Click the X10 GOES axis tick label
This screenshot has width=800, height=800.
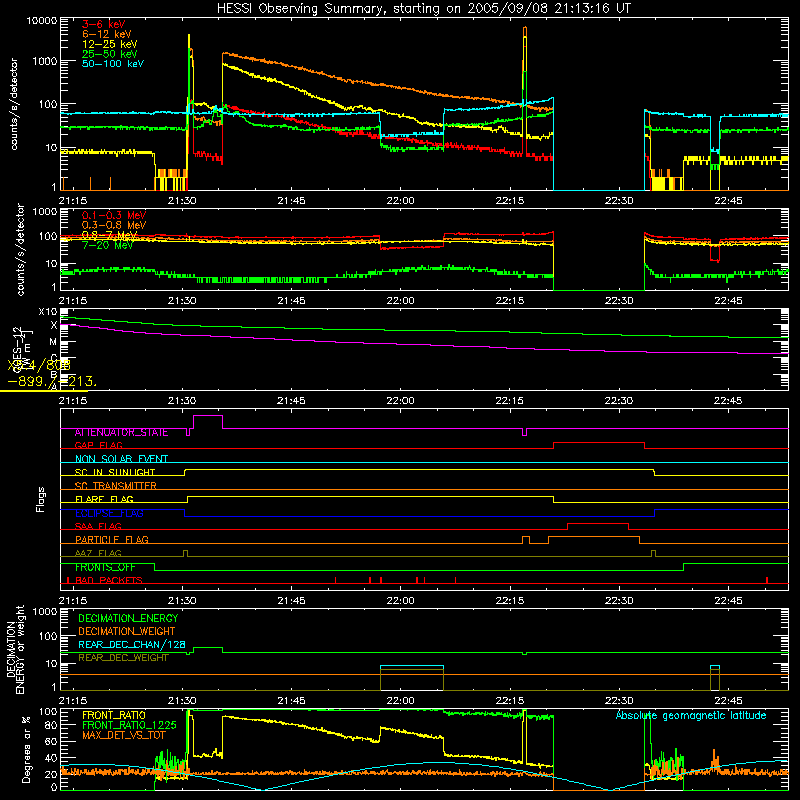click(48, 312)
